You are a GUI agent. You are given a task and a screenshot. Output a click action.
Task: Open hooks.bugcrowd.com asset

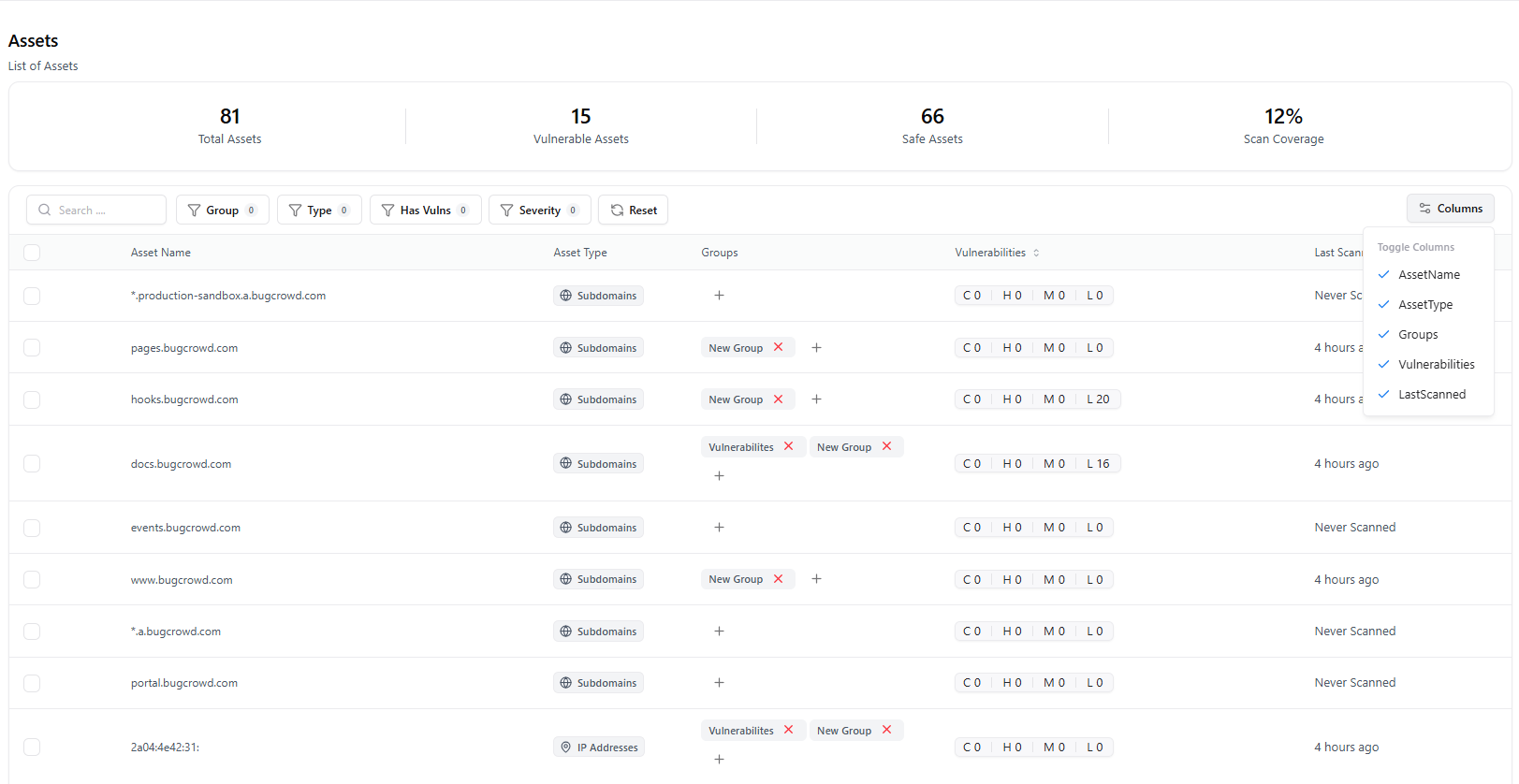[184, 399]
